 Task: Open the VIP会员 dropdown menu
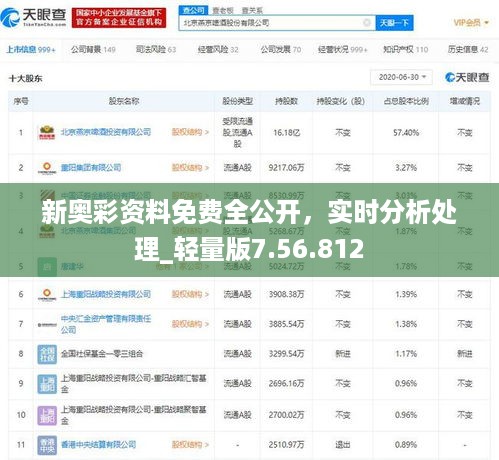[471, 23]
